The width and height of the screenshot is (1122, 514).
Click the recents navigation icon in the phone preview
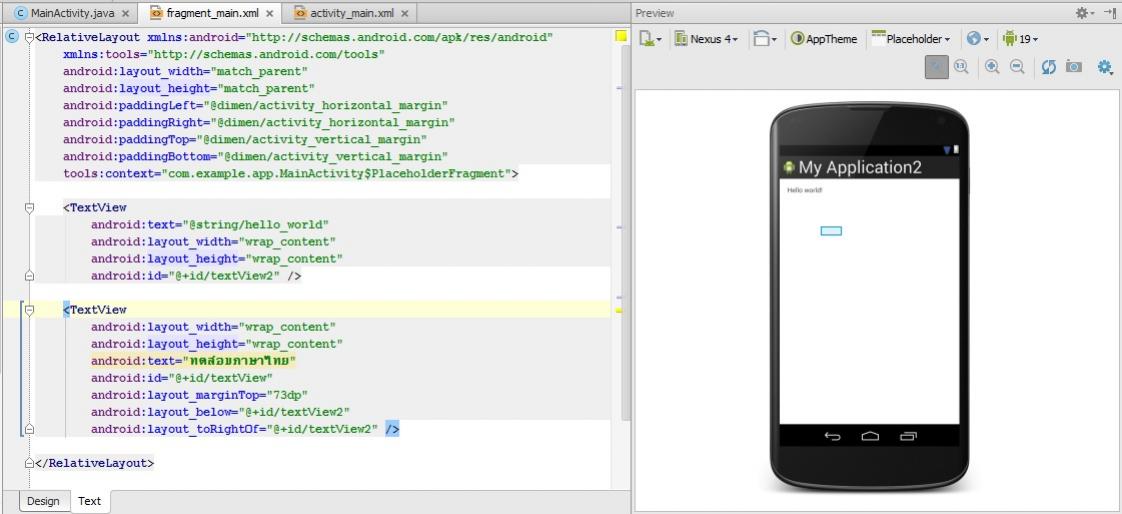(x=907, y=436)
